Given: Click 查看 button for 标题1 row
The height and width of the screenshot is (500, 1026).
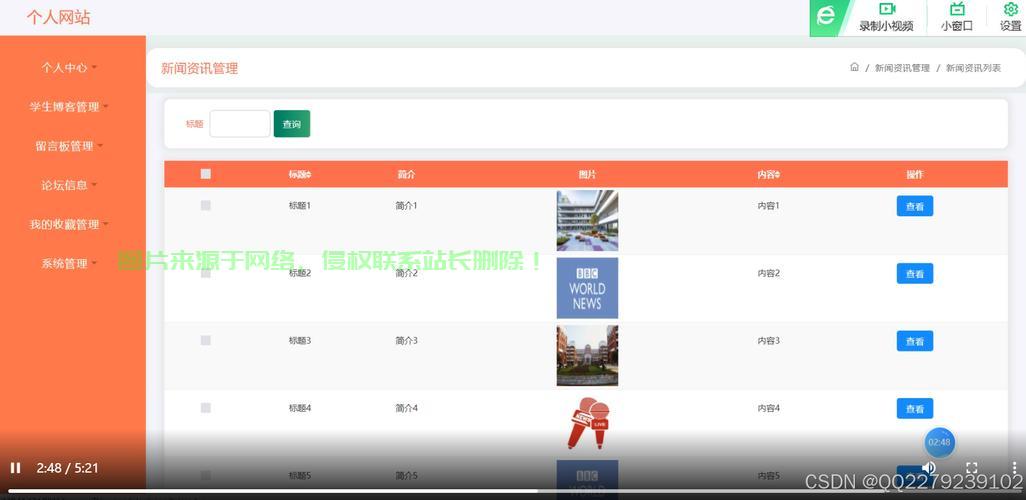Looking at the screenshot, I should click(915, 206).
